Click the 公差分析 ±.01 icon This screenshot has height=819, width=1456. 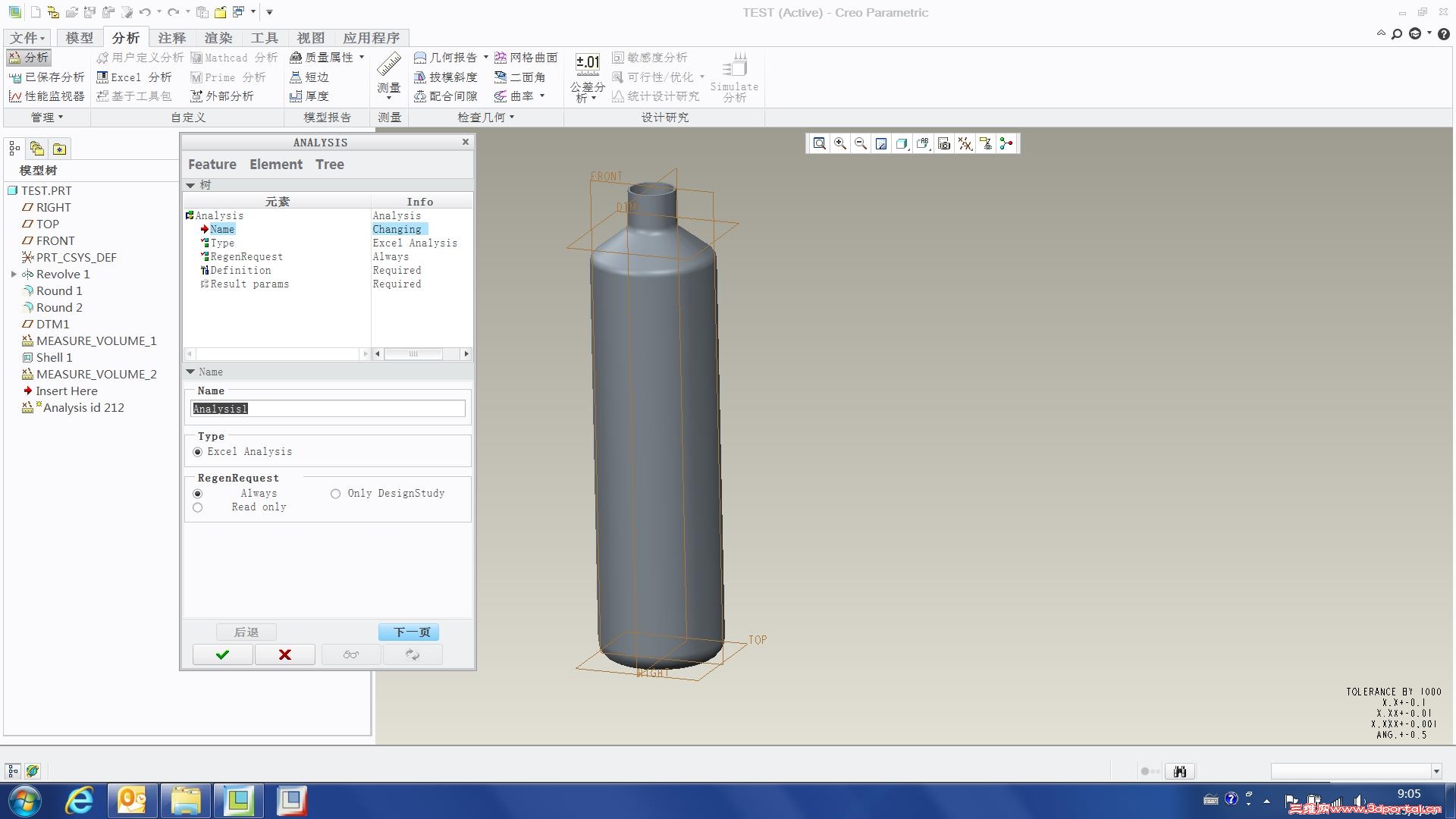588,63
